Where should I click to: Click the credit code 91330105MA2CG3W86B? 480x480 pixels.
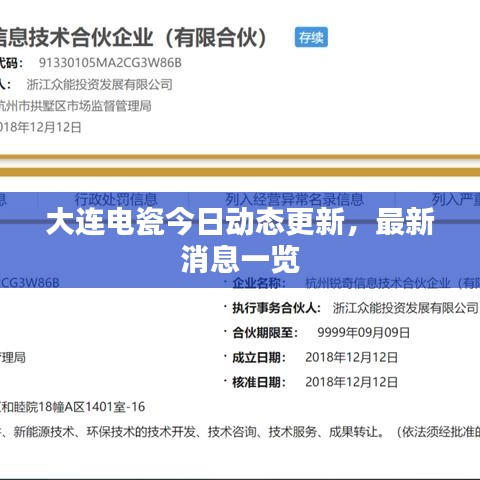click(x=110, y=63)
